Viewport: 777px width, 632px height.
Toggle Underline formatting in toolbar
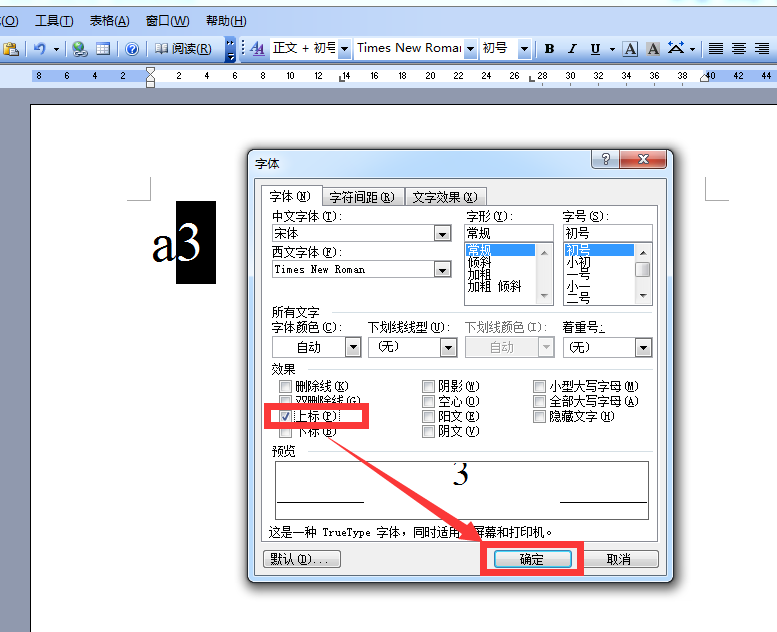[595, 49]
